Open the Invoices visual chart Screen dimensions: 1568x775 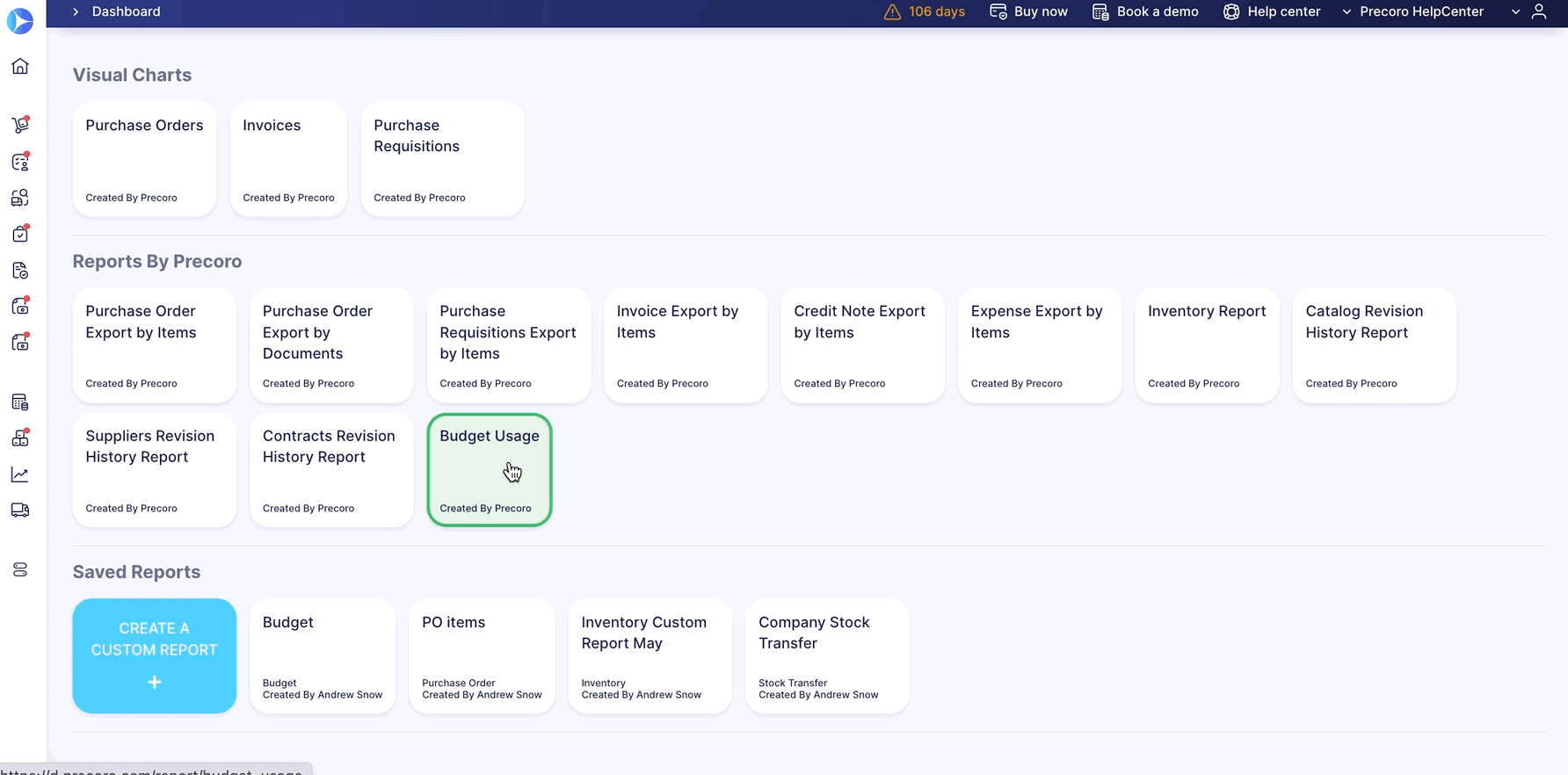tap(288, 159)
